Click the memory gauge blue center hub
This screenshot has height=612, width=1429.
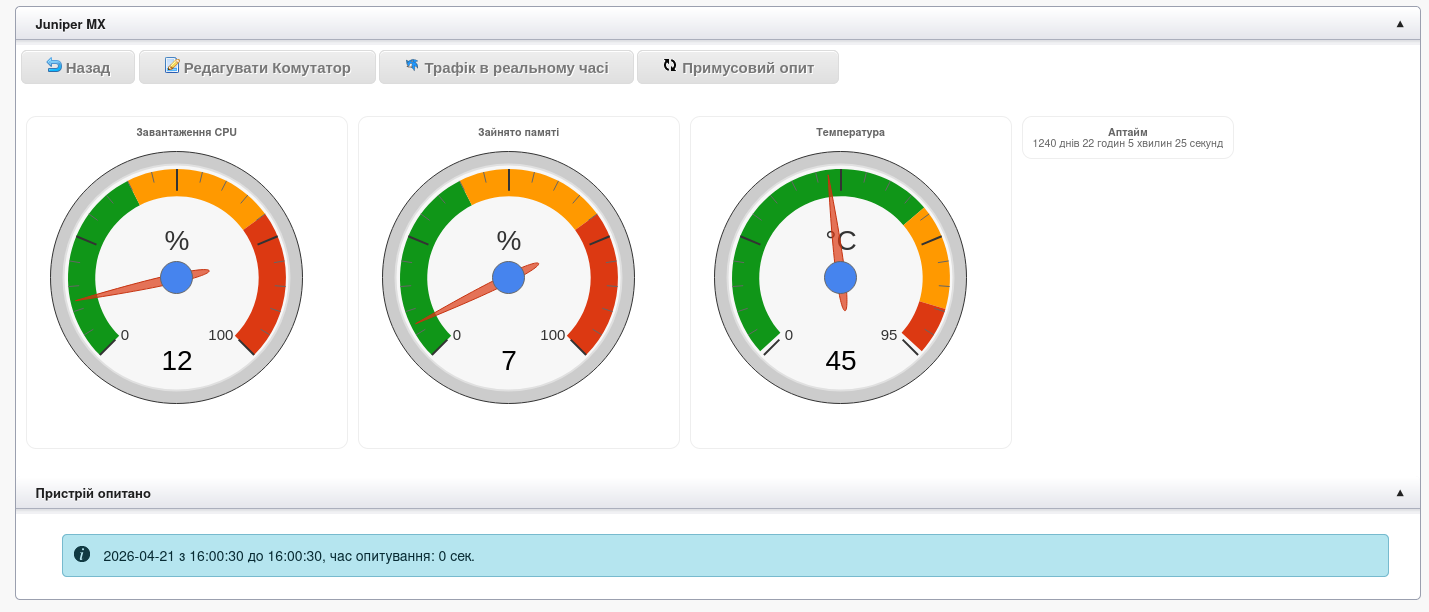point(509,277)
